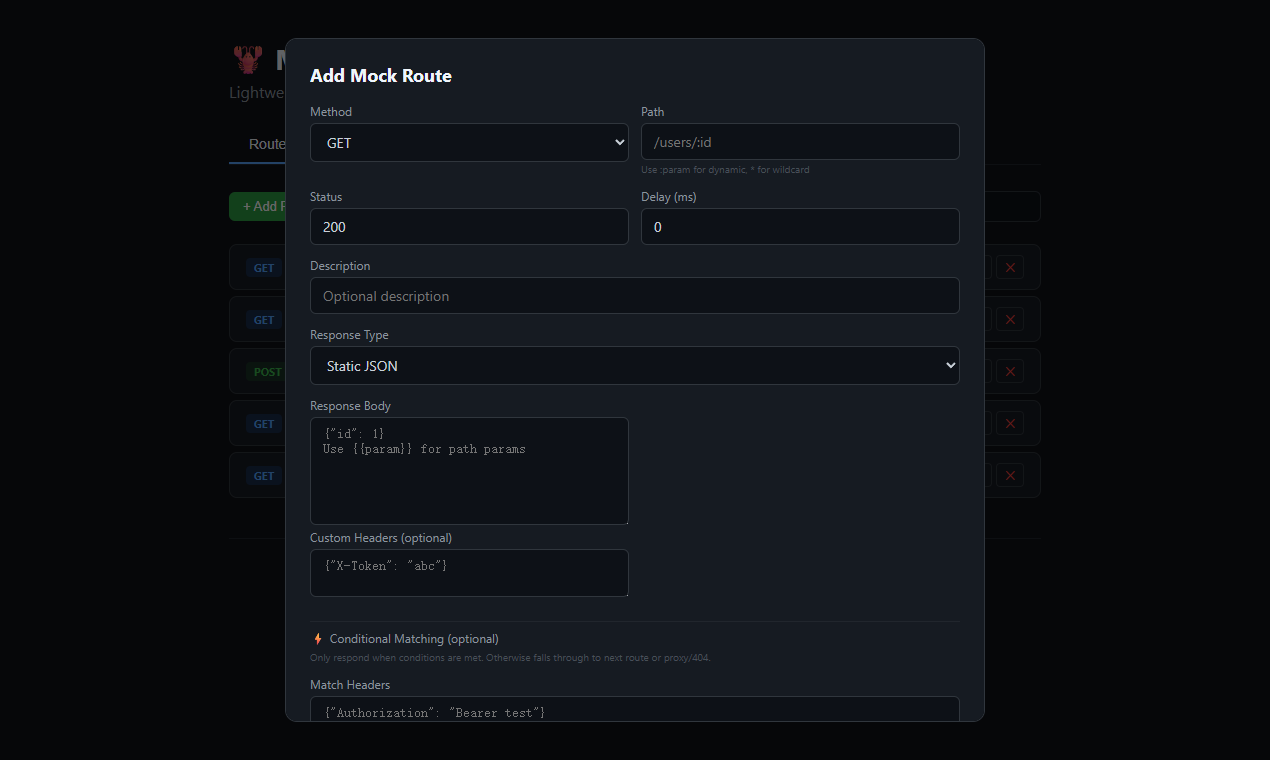Open the Method dropdown showing GET
The width and height of the screenshot is (1270, 760).
[x=469, y=142]
